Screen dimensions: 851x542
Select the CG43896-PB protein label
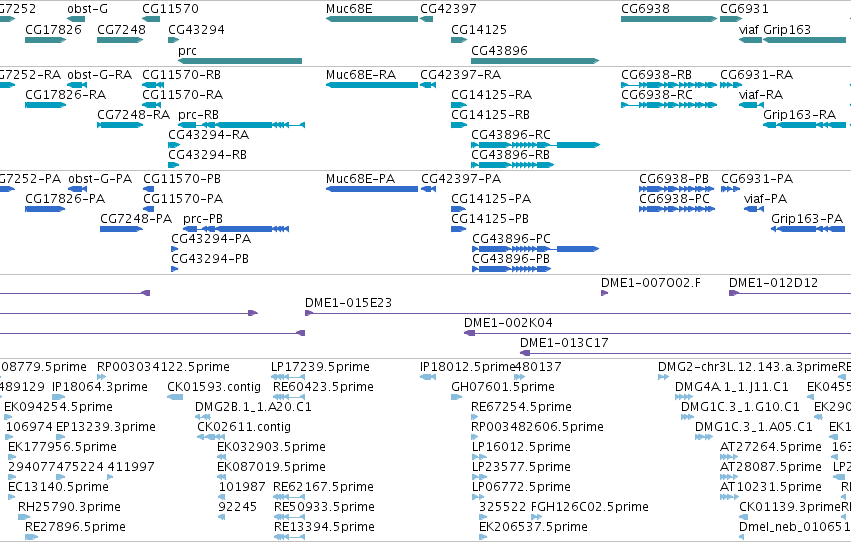[x=511, y=259]
